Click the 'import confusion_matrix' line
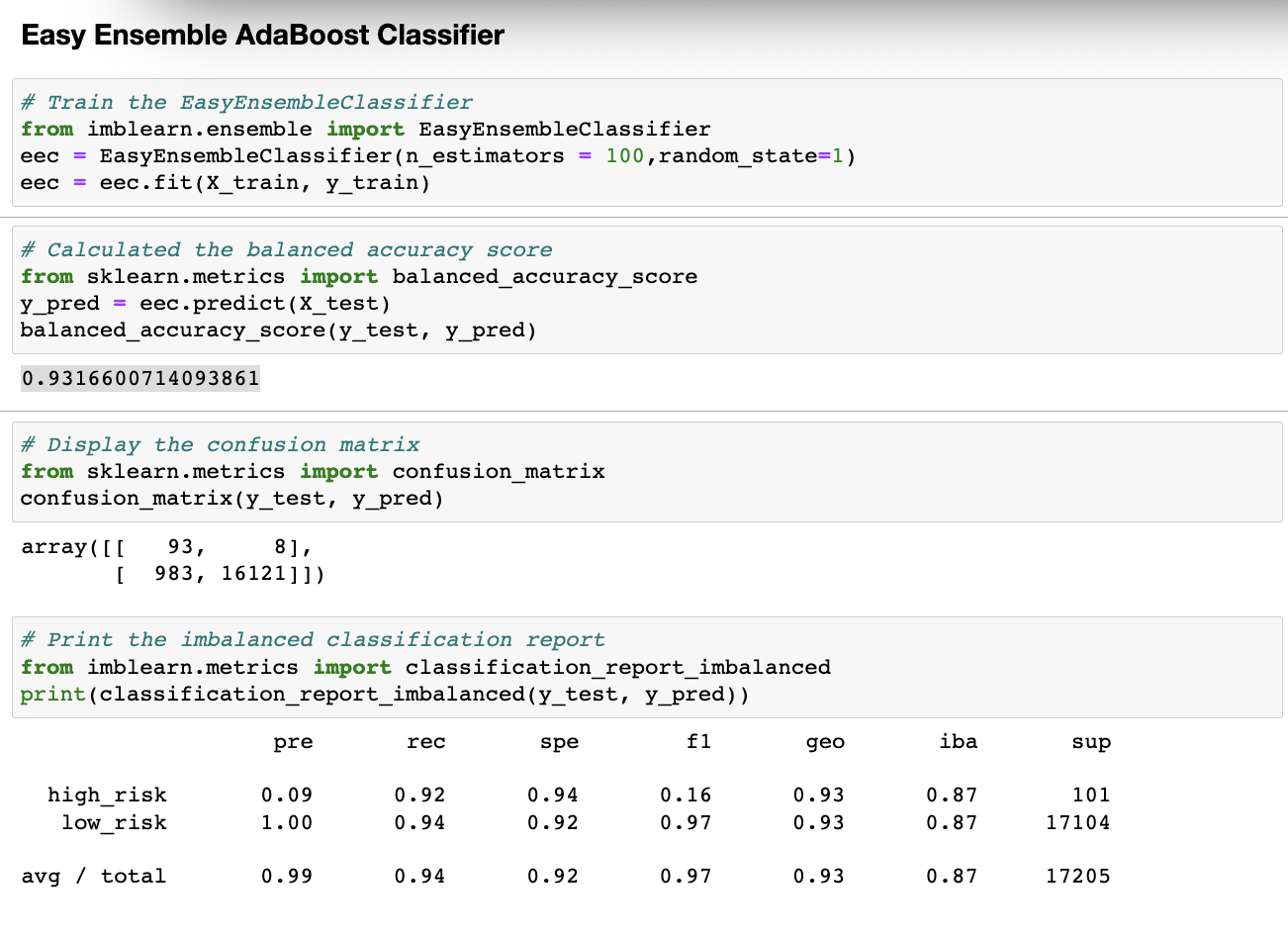 pyautogui.click(x=313, y=472)
